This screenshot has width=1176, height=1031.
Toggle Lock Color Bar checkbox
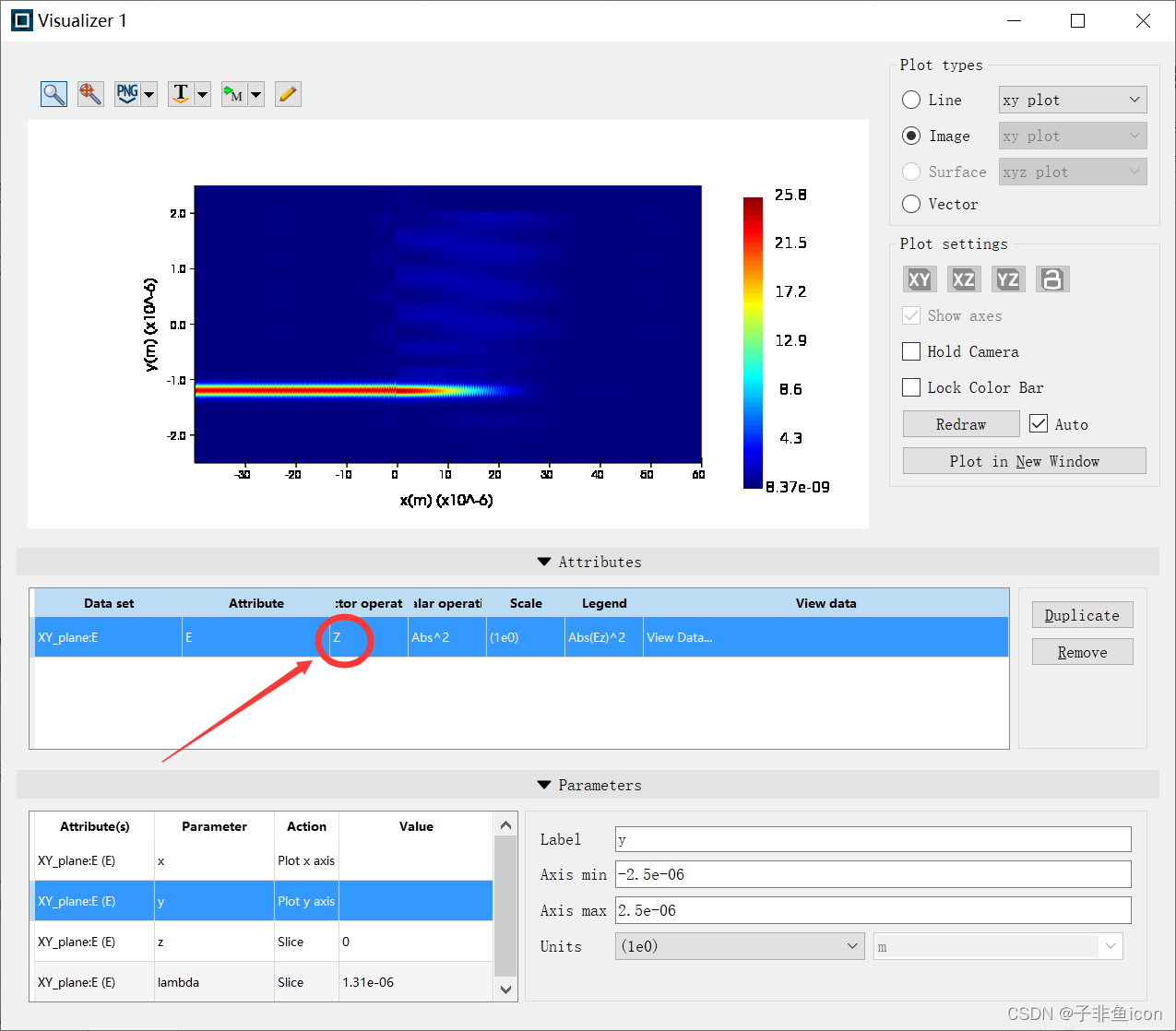pyautogui.click(x=911, y=387)
